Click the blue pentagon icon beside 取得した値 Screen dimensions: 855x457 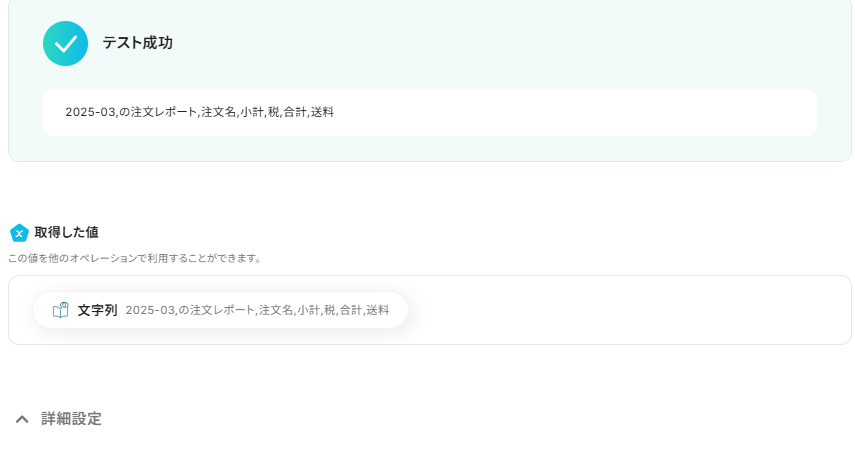pos(19,233)
